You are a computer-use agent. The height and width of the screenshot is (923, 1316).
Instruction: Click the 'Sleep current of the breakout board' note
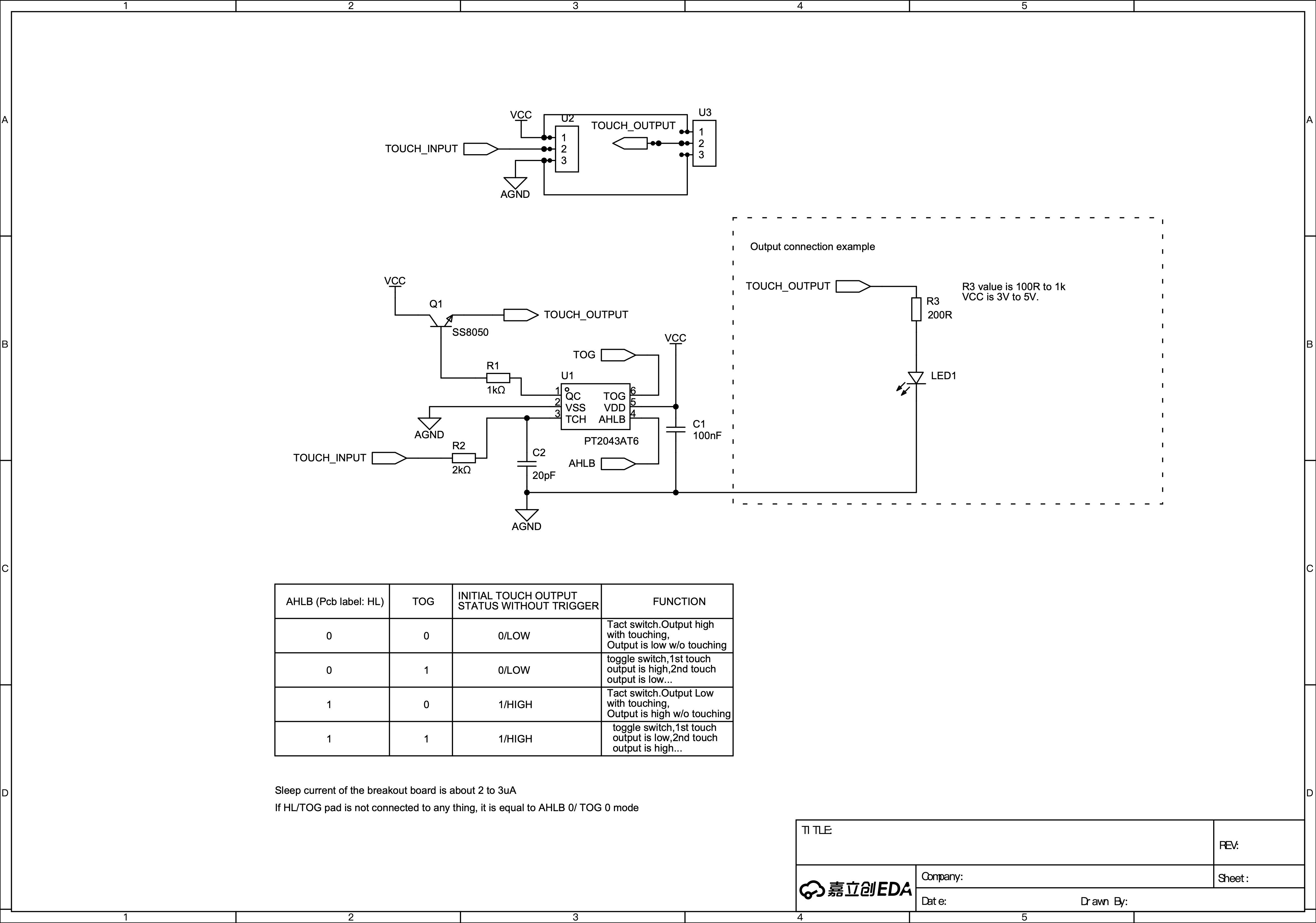tap(395, 791)
